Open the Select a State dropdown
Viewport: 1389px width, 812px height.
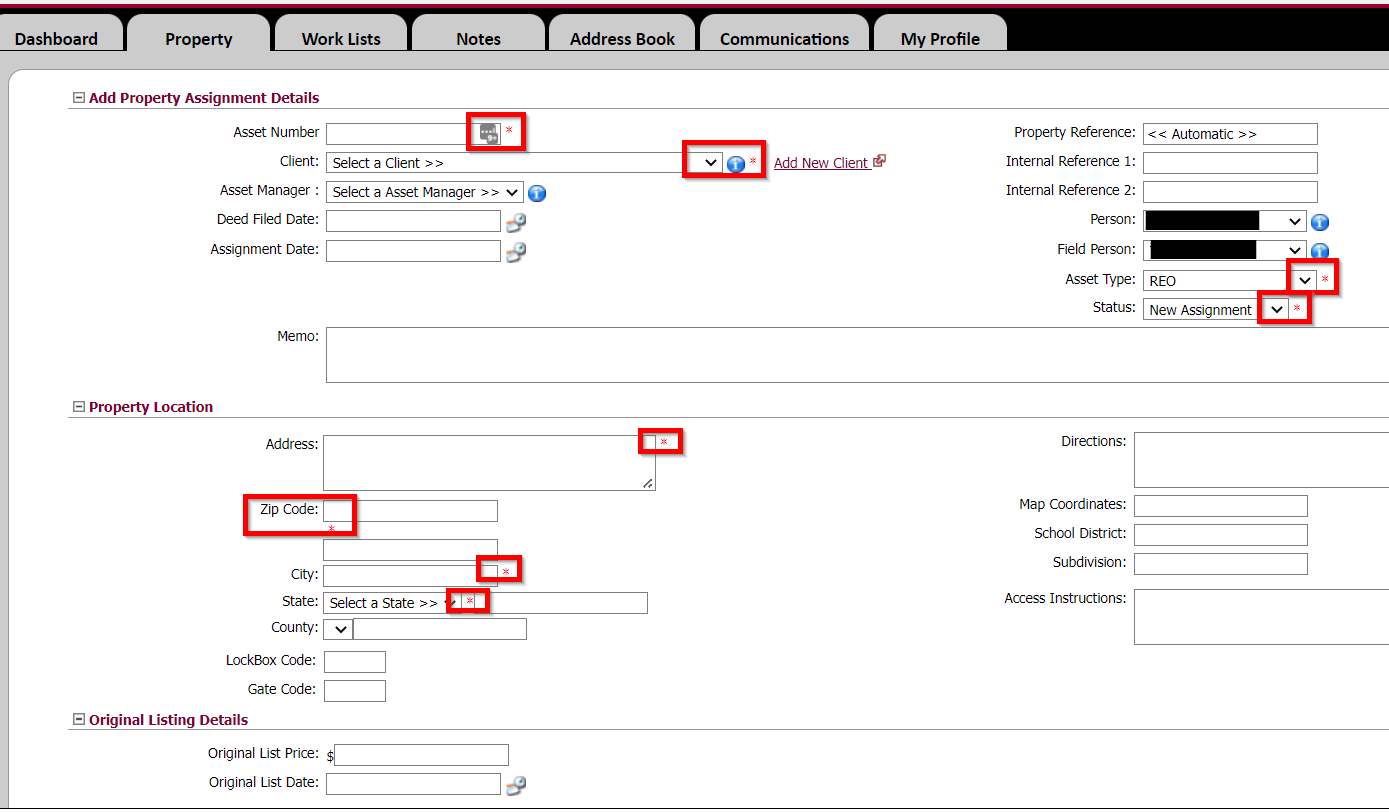pos(392,603)
